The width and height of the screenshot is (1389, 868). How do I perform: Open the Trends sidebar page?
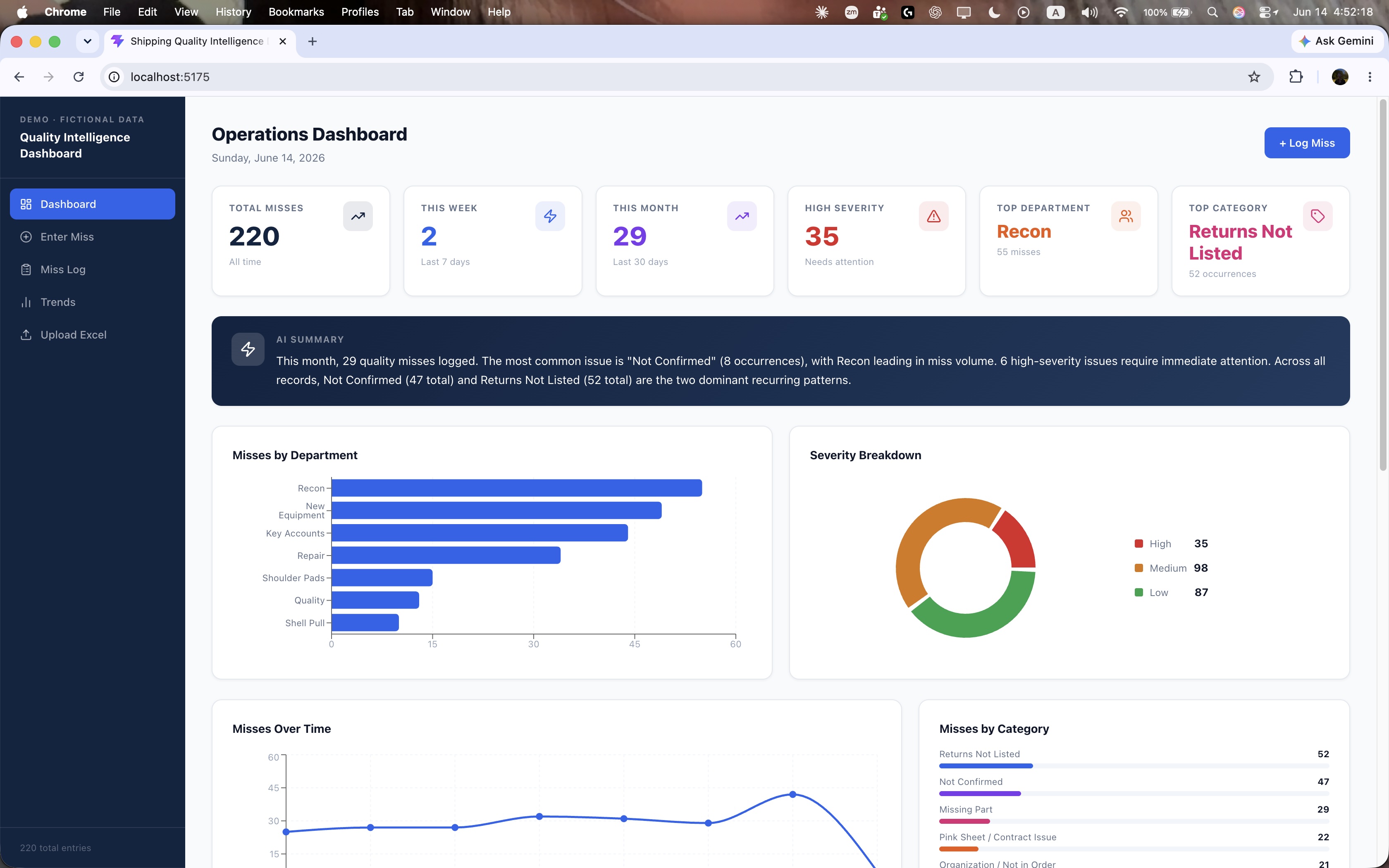click(93, 302)
